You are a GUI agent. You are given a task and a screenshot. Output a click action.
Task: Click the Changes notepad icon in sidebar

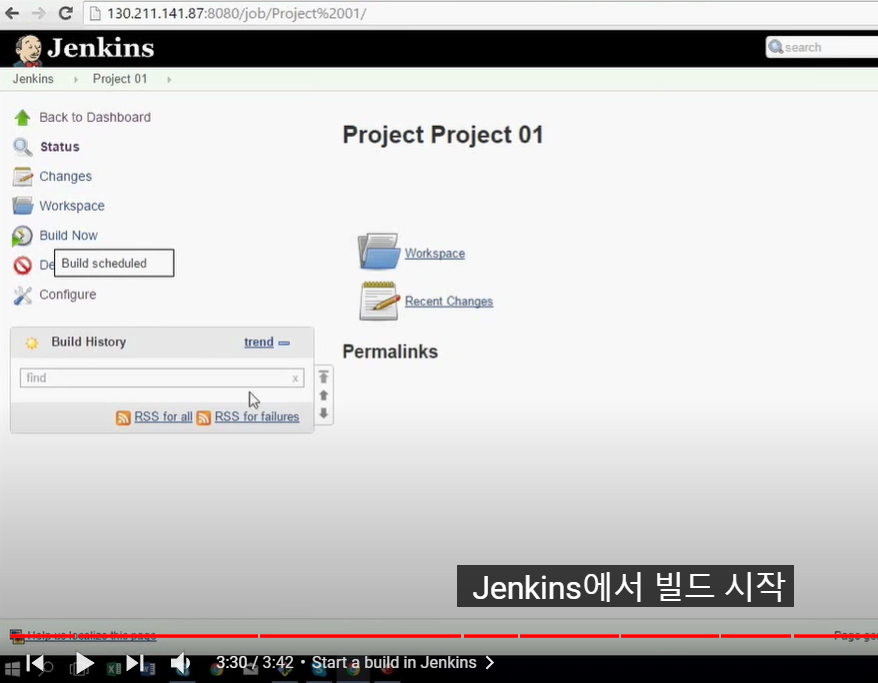22,176
